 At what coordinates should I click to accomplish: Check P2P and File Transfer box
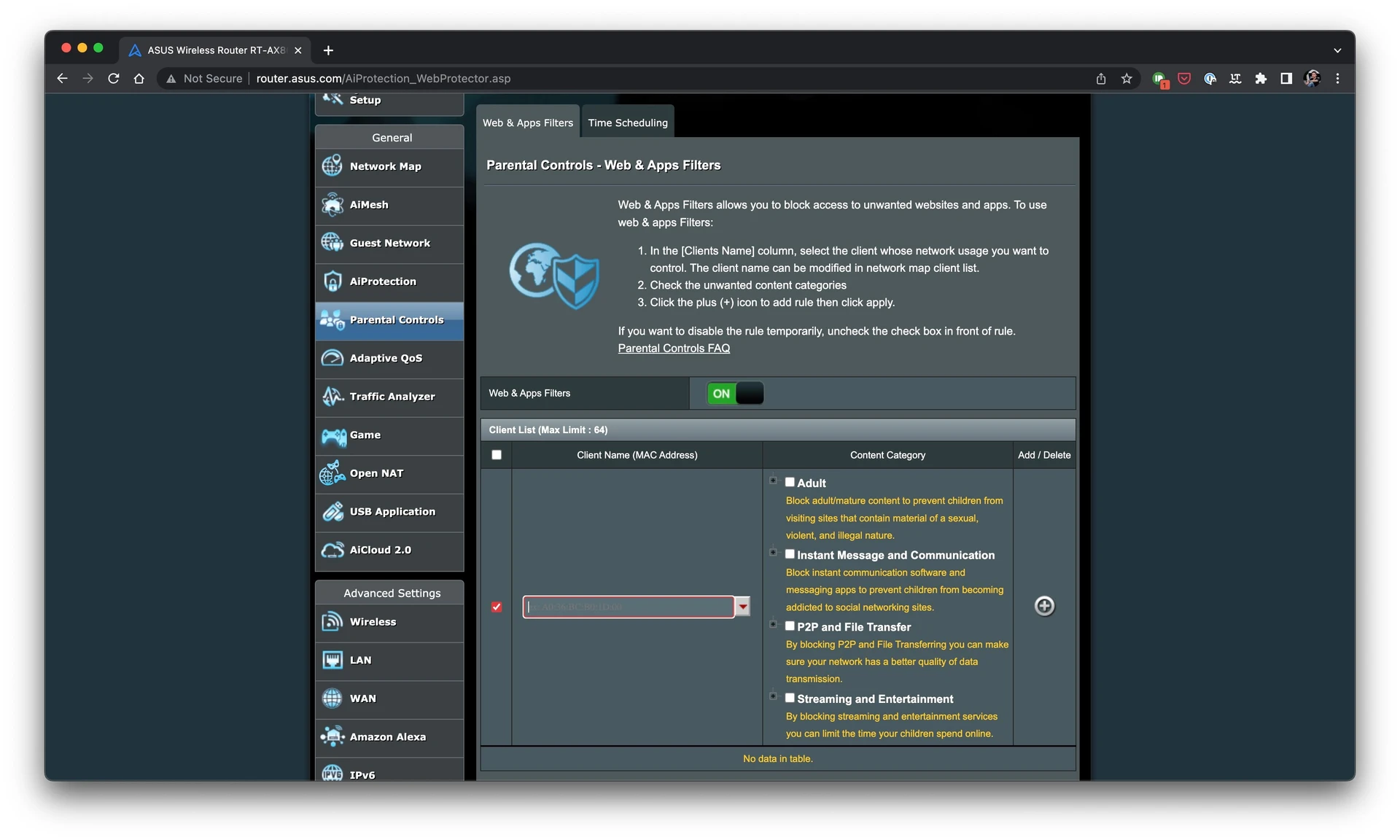tap(790, 626)
